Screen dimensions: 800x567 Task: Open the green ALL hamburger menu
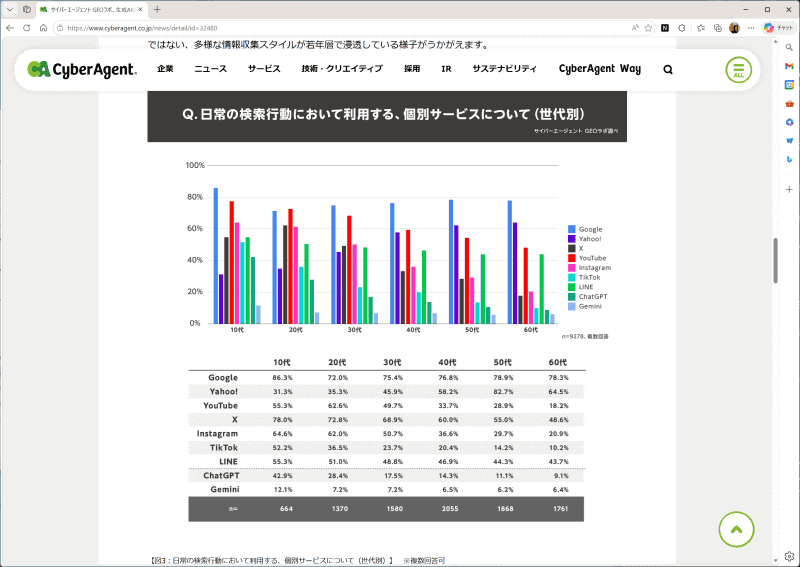coord(738,70)
